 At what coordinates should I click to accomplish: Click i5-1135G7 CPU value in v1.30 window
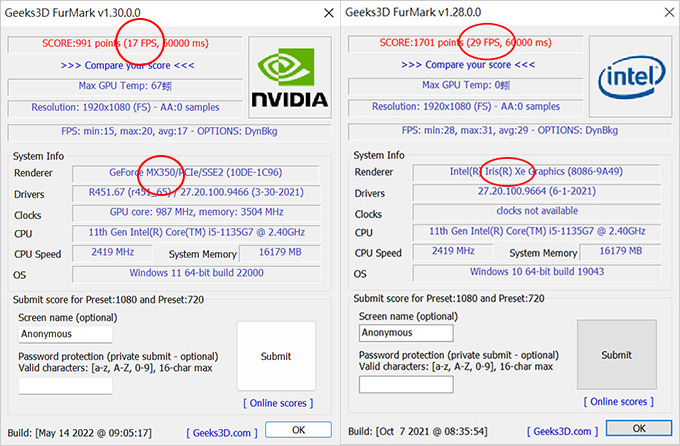[196, 232]
